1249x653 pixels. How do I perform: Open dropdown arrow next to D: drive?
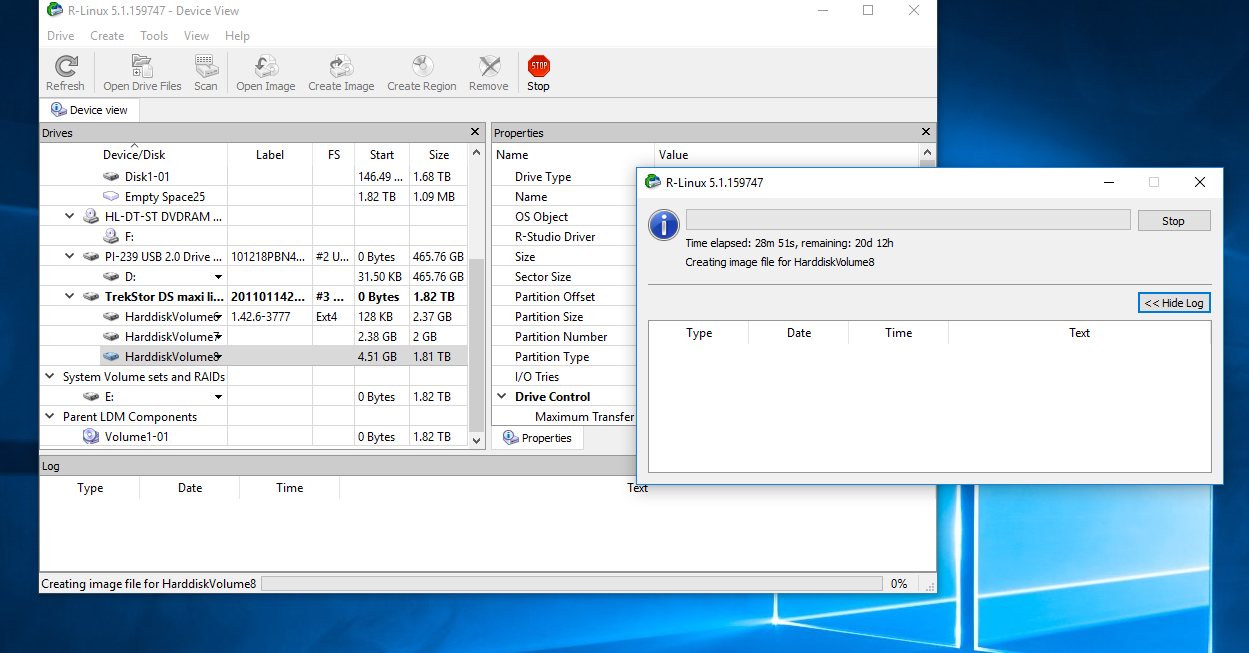click(218, 277)
